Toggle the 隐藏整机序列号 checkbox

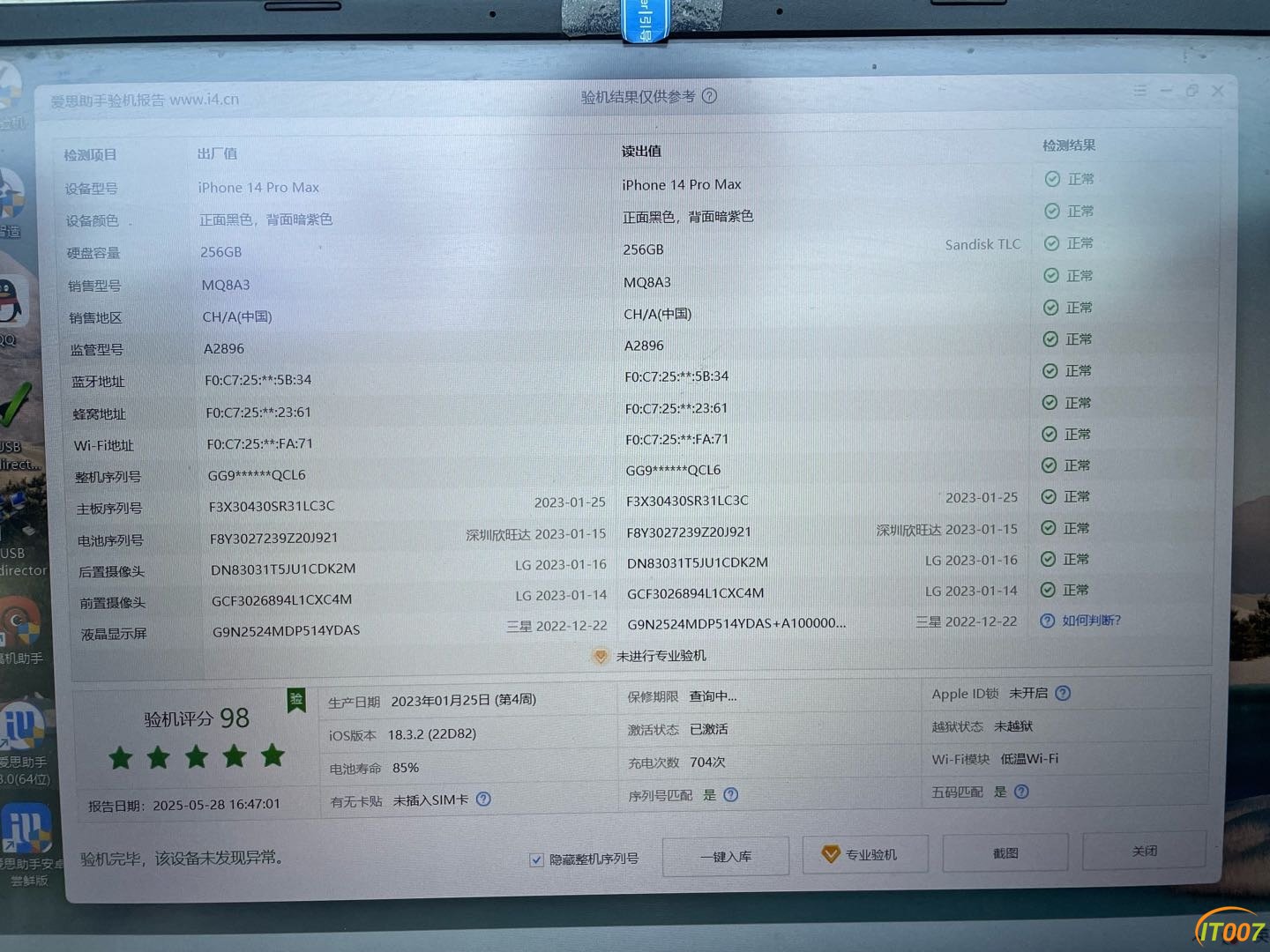pyautogui.click(x=536, y=859)
